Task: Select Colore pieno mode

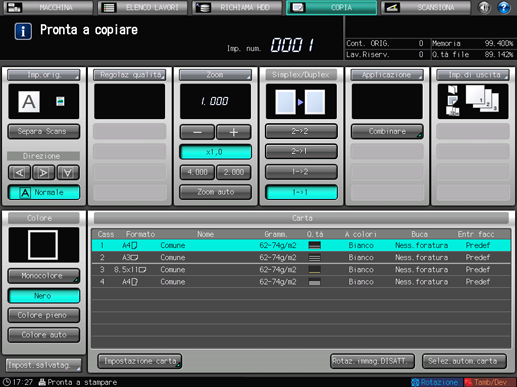Action: click(44, 315)
